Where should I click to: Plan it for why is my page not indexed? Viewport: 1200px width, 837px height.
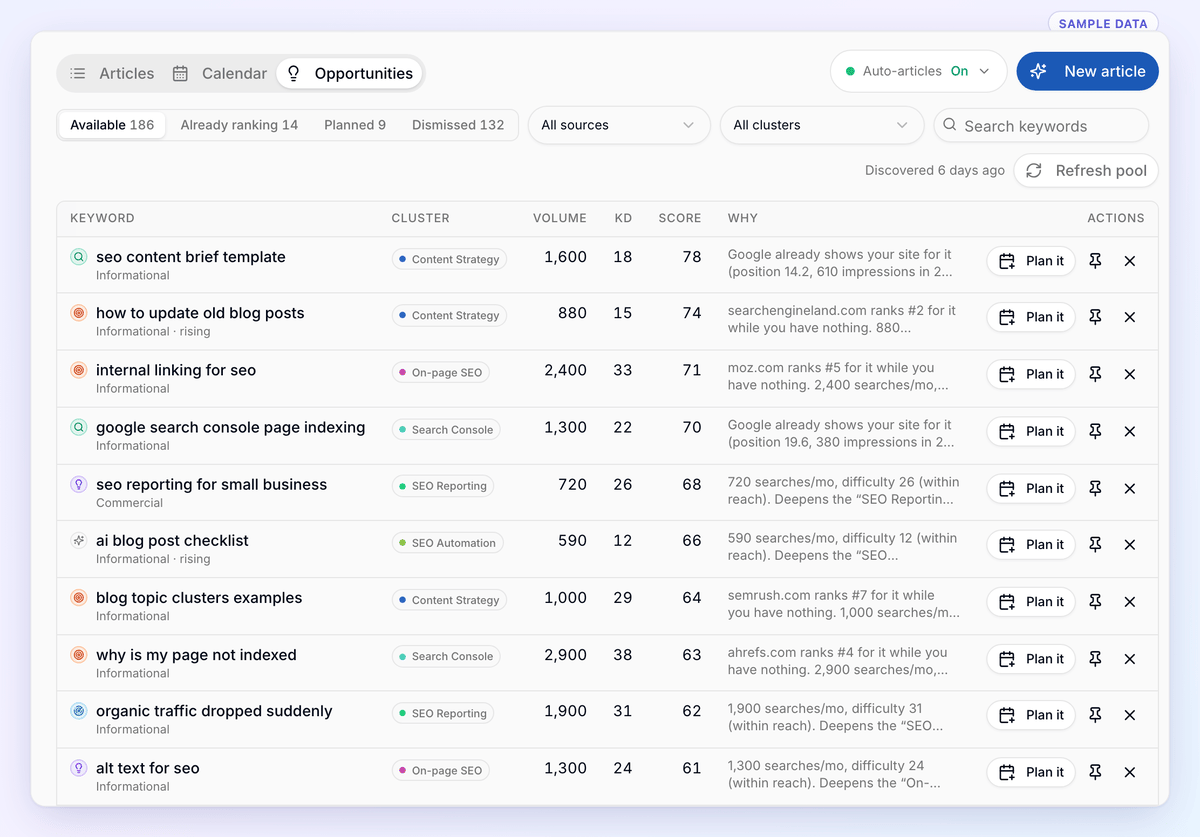(1031, 659)
